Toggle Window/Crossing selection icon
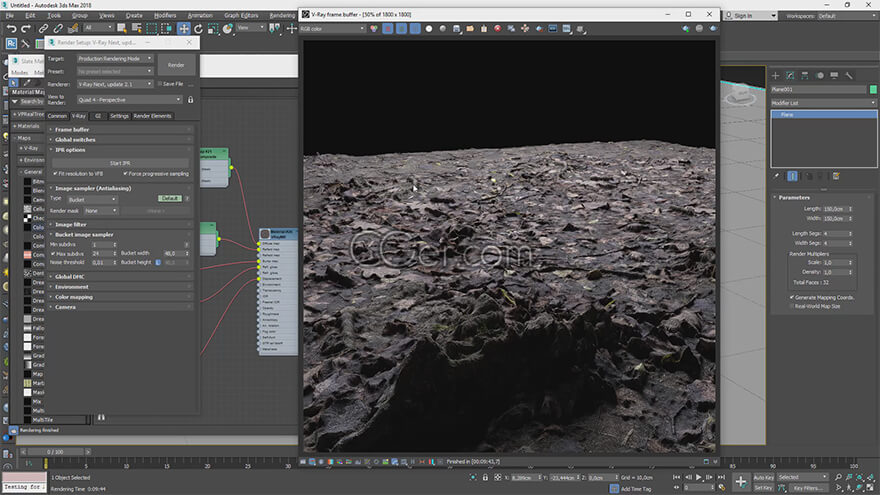Image resolution: width=880 pixels, height=495 pixels. 167,28
